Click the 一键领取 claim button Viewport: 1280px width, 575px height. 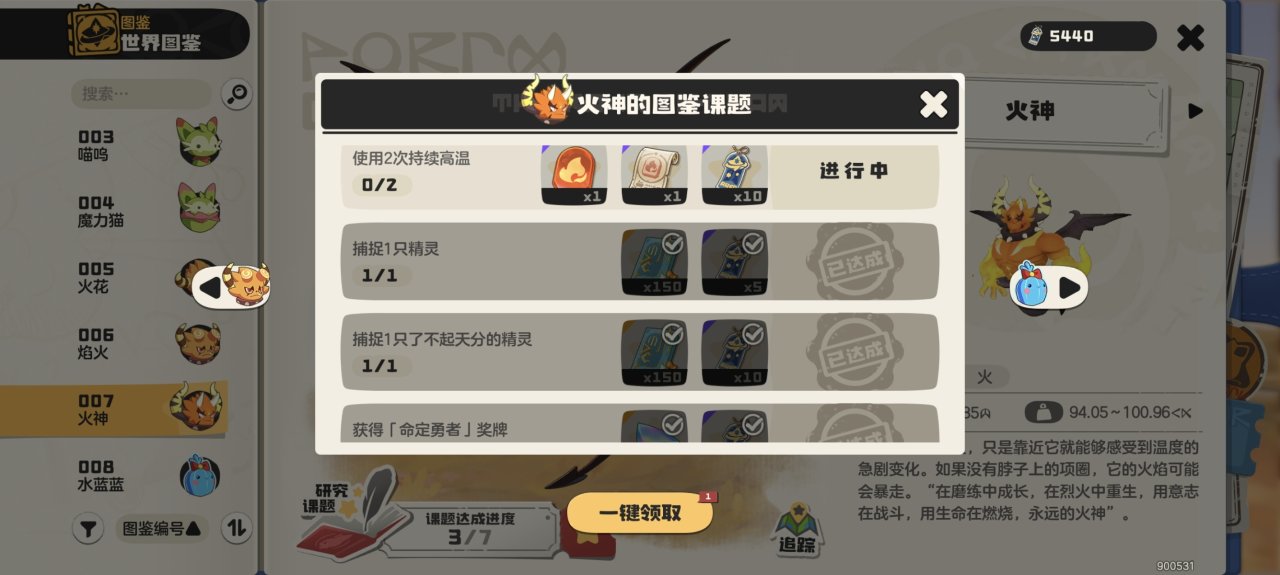[640, 513]
